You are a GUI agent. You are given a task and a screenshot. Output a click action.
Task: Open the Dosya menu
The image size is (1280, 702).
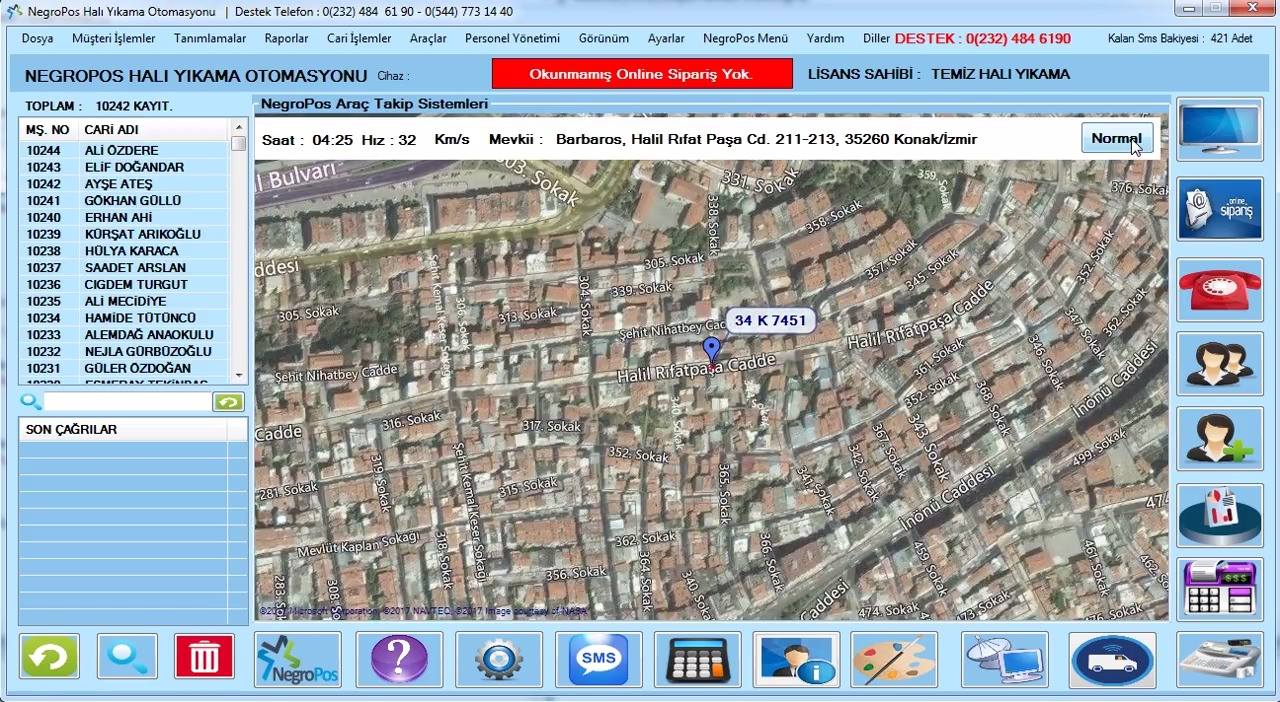(38, 39)
